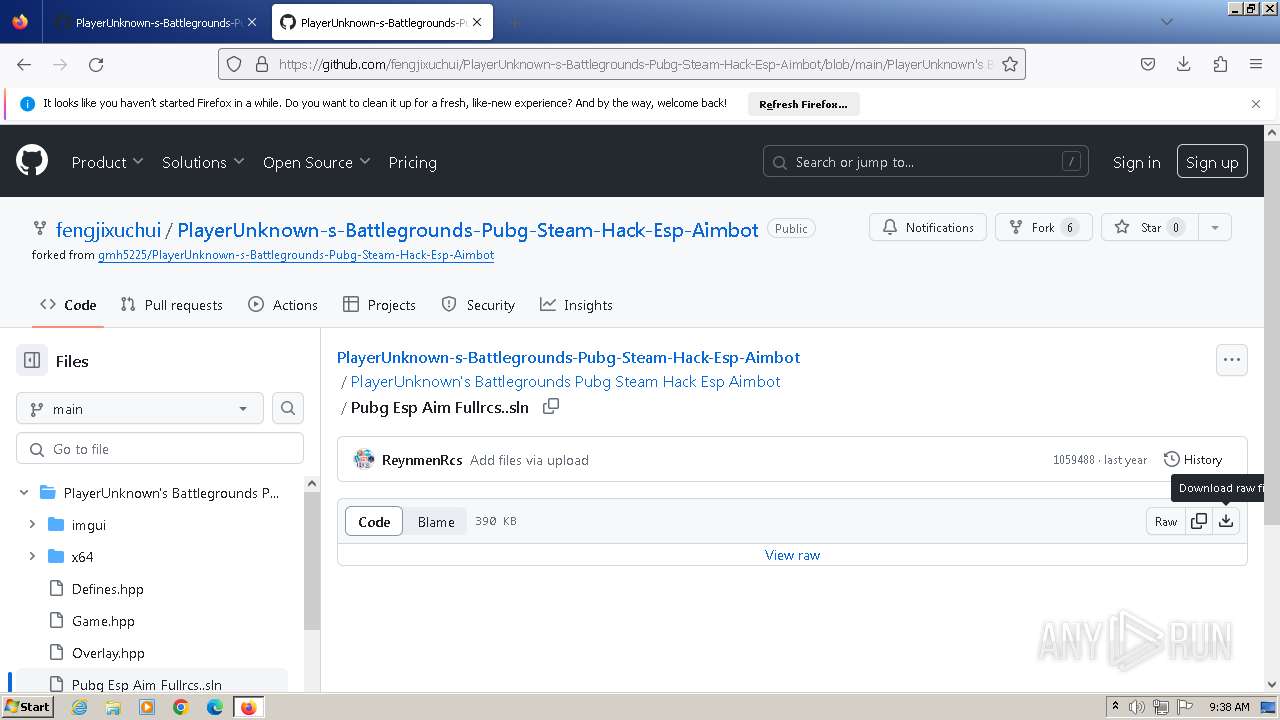
Task: Open Raw file view
Action: 1166,521
